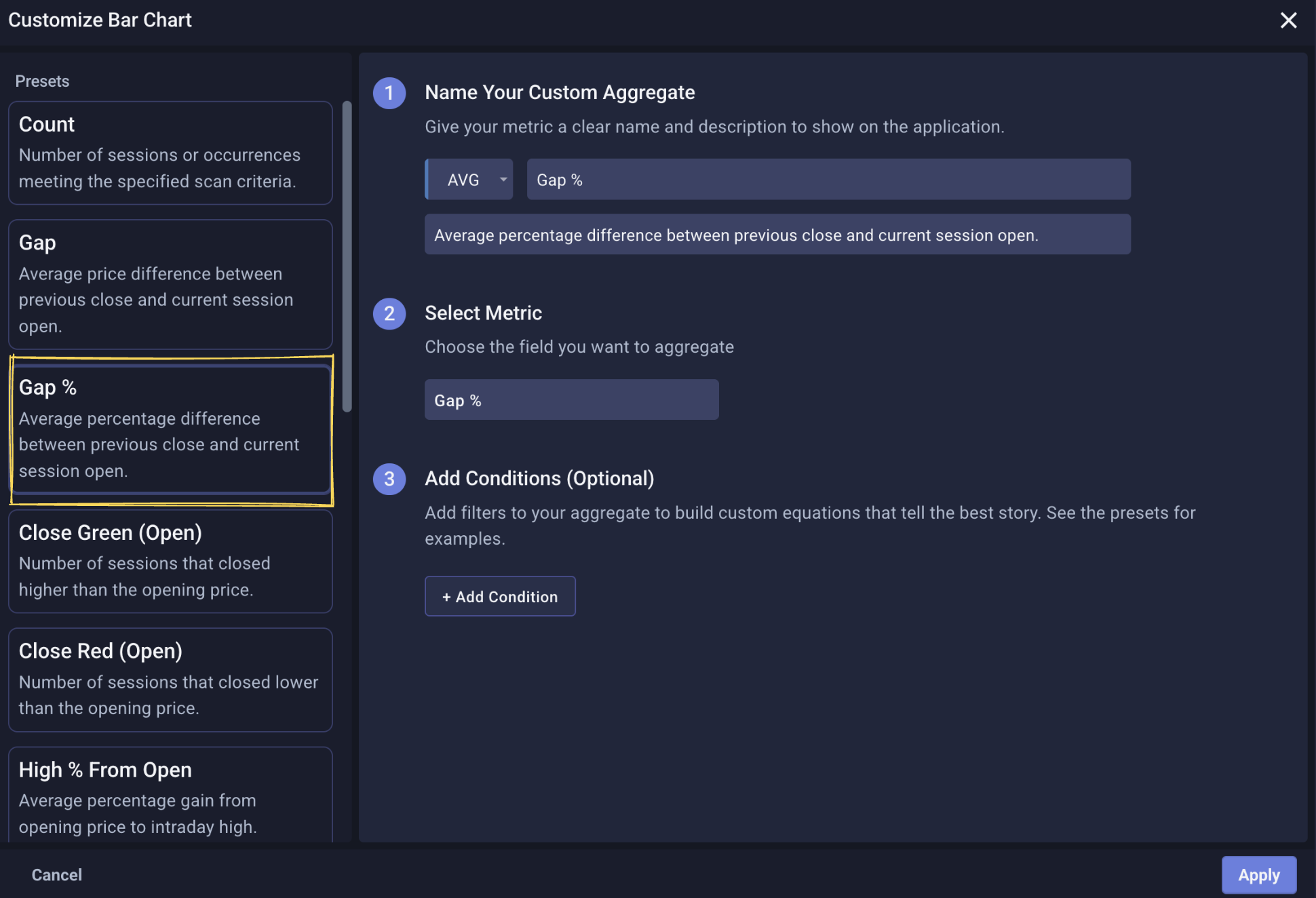Cancel the bar chart customization
1316x898 pixels.
tap(57, 875)
